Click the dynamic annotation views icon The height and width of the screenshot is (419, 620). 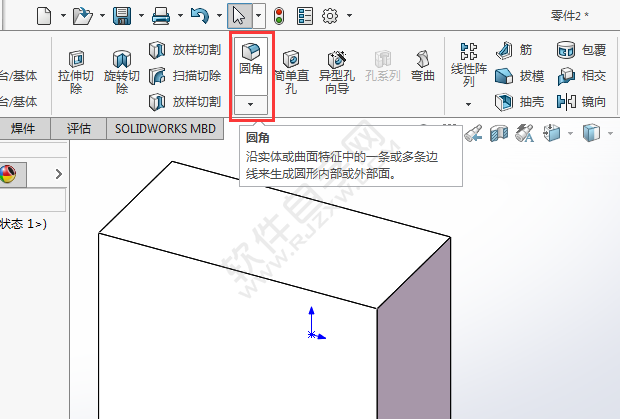pos(524,133)
